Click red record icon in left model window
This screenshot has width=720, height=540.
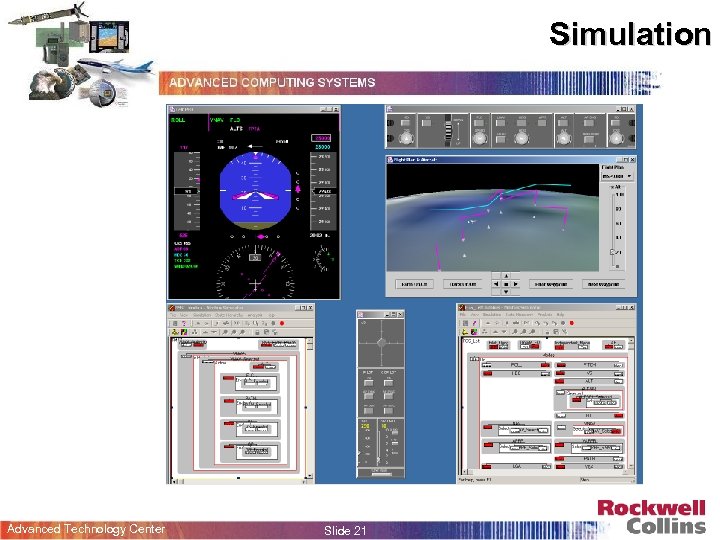tap(282, 323)
